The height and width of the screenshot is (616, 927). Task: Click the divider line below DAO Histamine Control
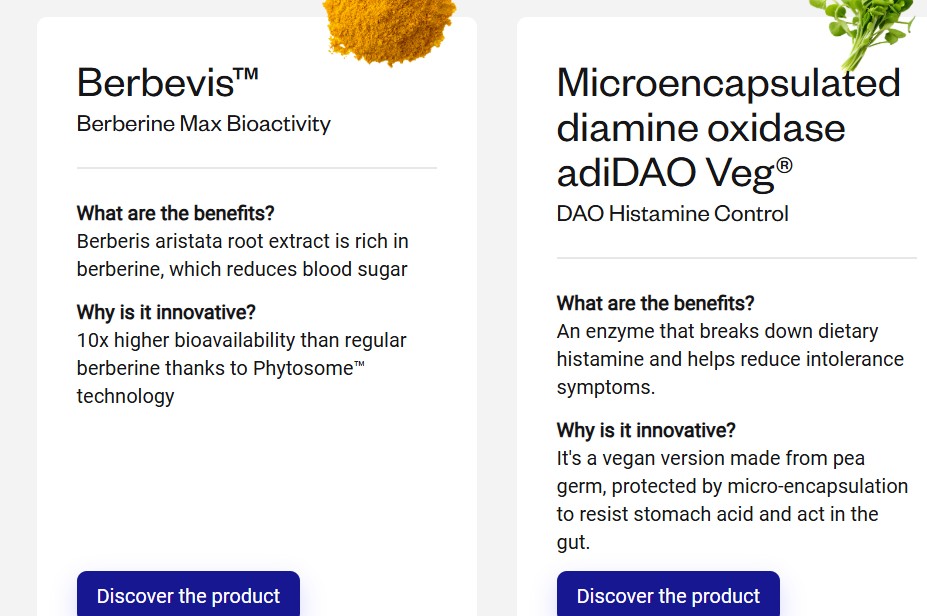click(737, 258)
